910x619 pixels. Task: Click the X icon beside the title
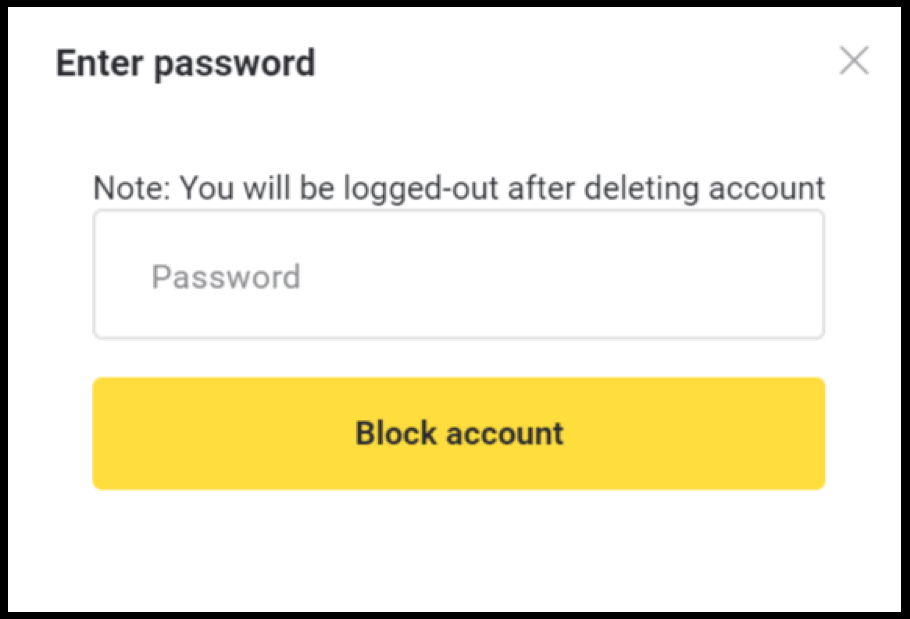coord(854,60)
